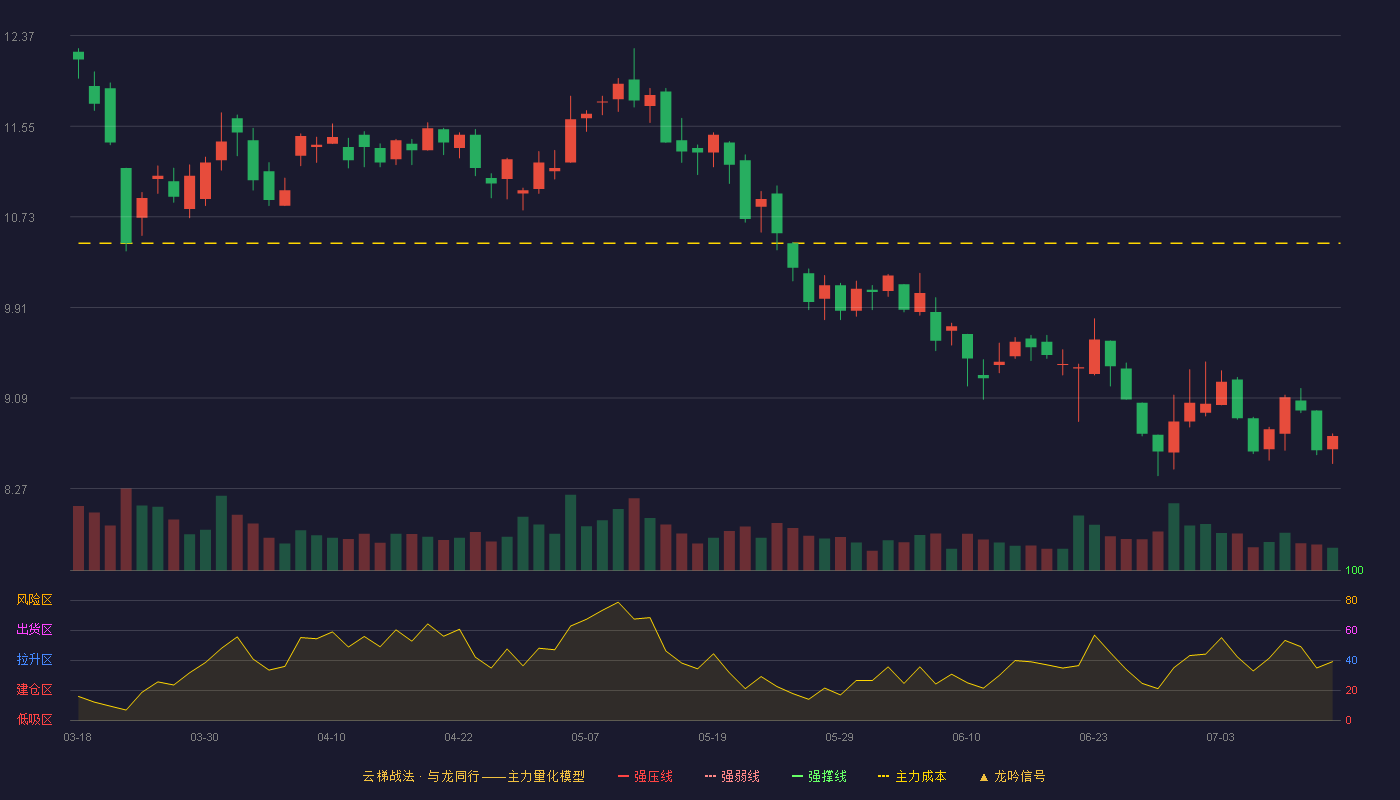This screenshot has height=800, width=1400.
Task: Click the 12.37 price axis label
Action: 19,37
